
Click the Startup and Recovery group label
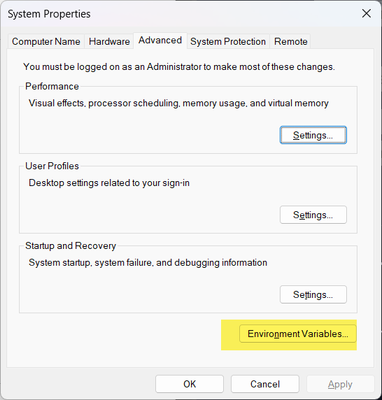click(71, 246)
